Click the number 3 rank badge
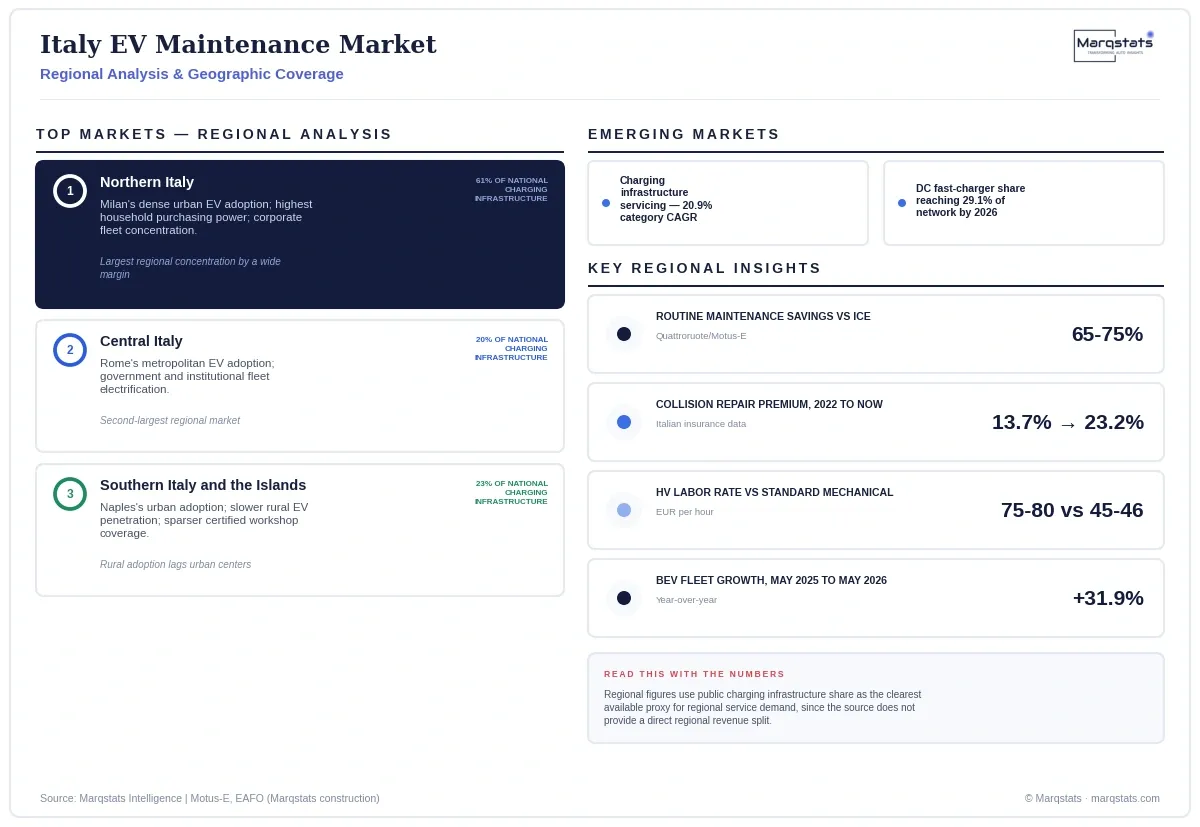The width and height of the screenshot is (1200, 827). point(70,494)
